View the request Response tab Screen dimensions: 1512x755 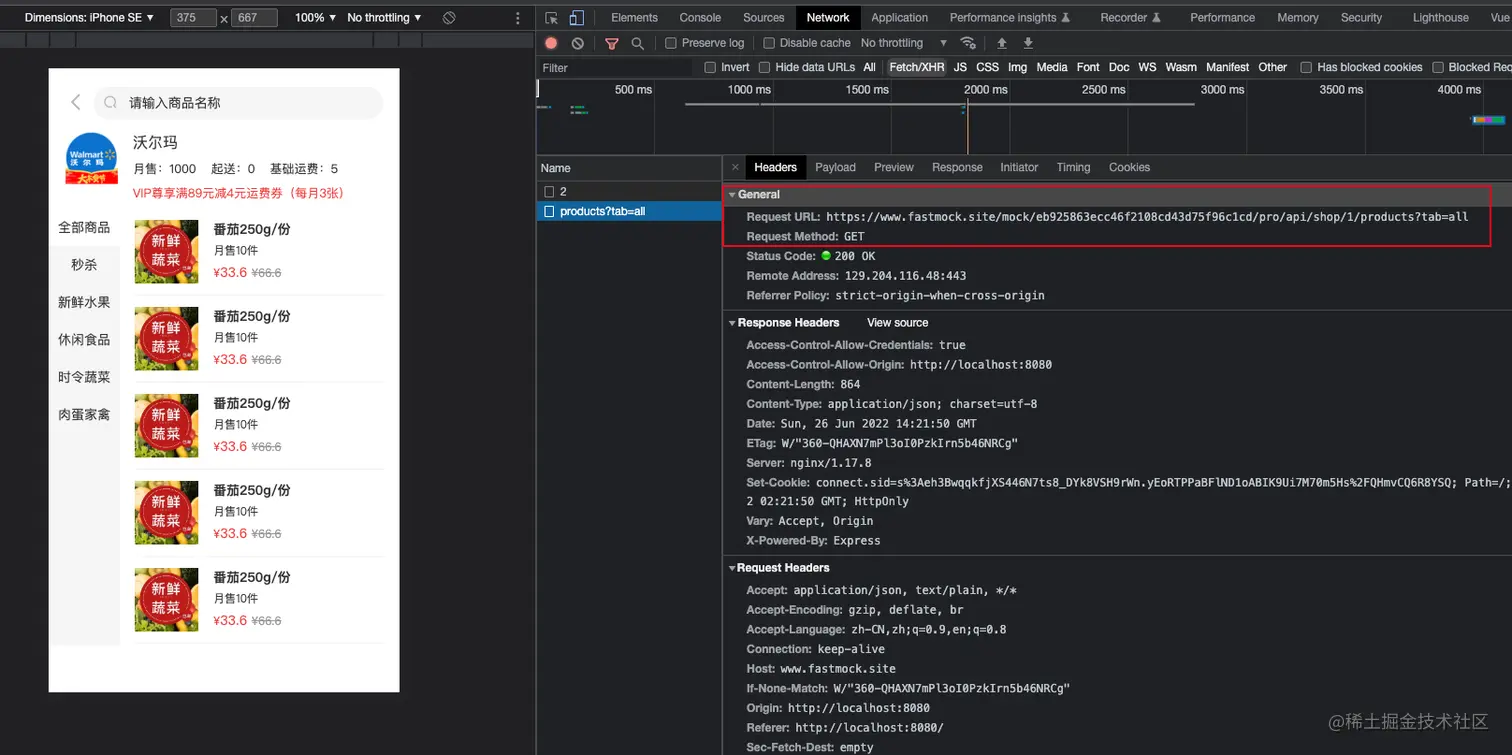coord(957,167)
